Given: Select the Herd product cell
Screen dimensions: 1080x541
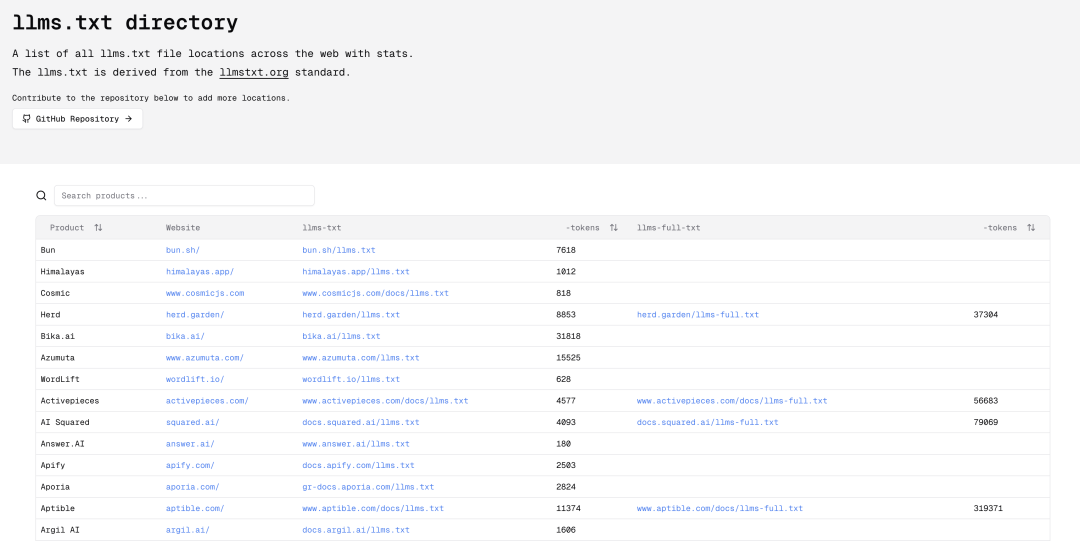Looking at the screenshot, I should (x=50, y=314).
